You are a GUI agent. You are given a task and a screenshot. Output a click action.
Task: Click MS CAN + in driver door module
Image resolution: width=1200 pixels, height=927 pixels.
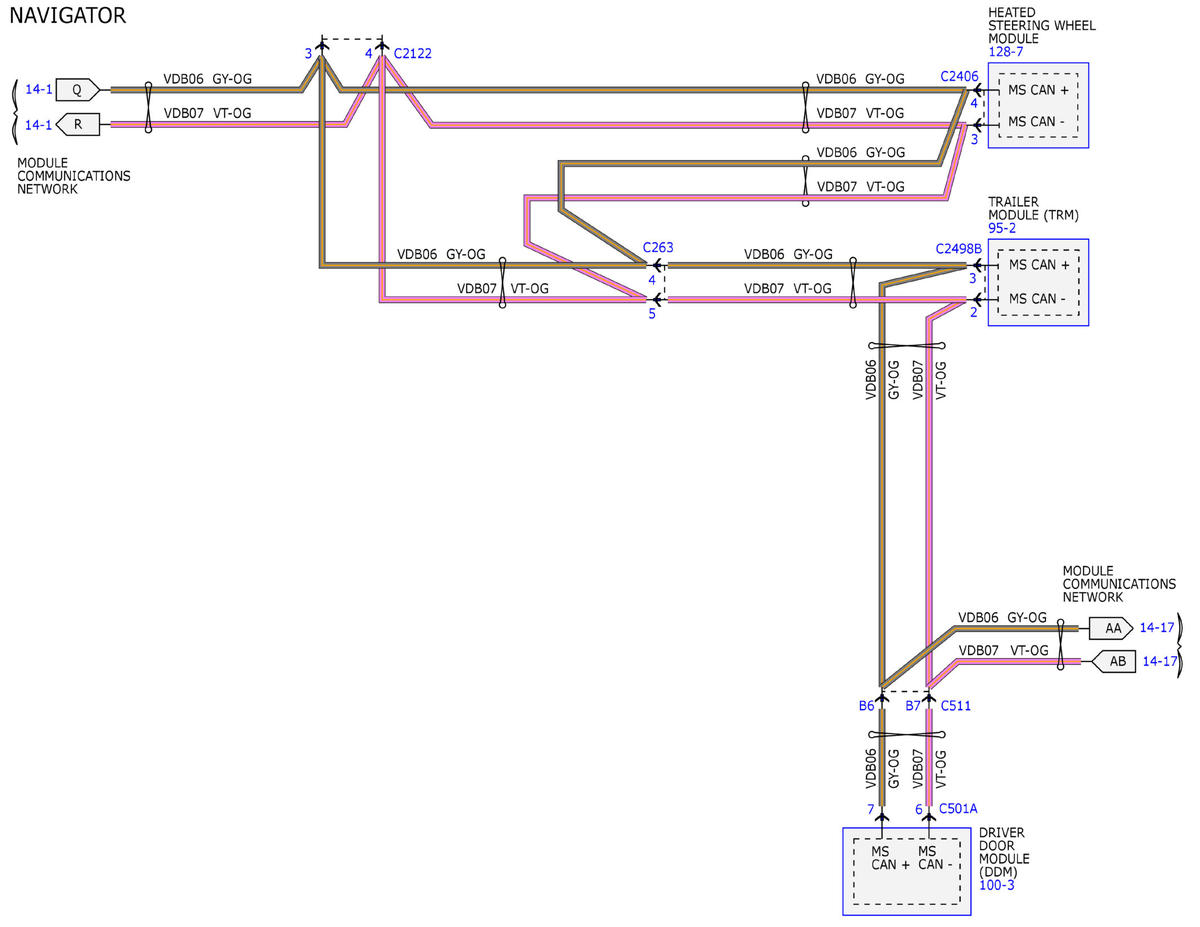[x=890, y=857]
